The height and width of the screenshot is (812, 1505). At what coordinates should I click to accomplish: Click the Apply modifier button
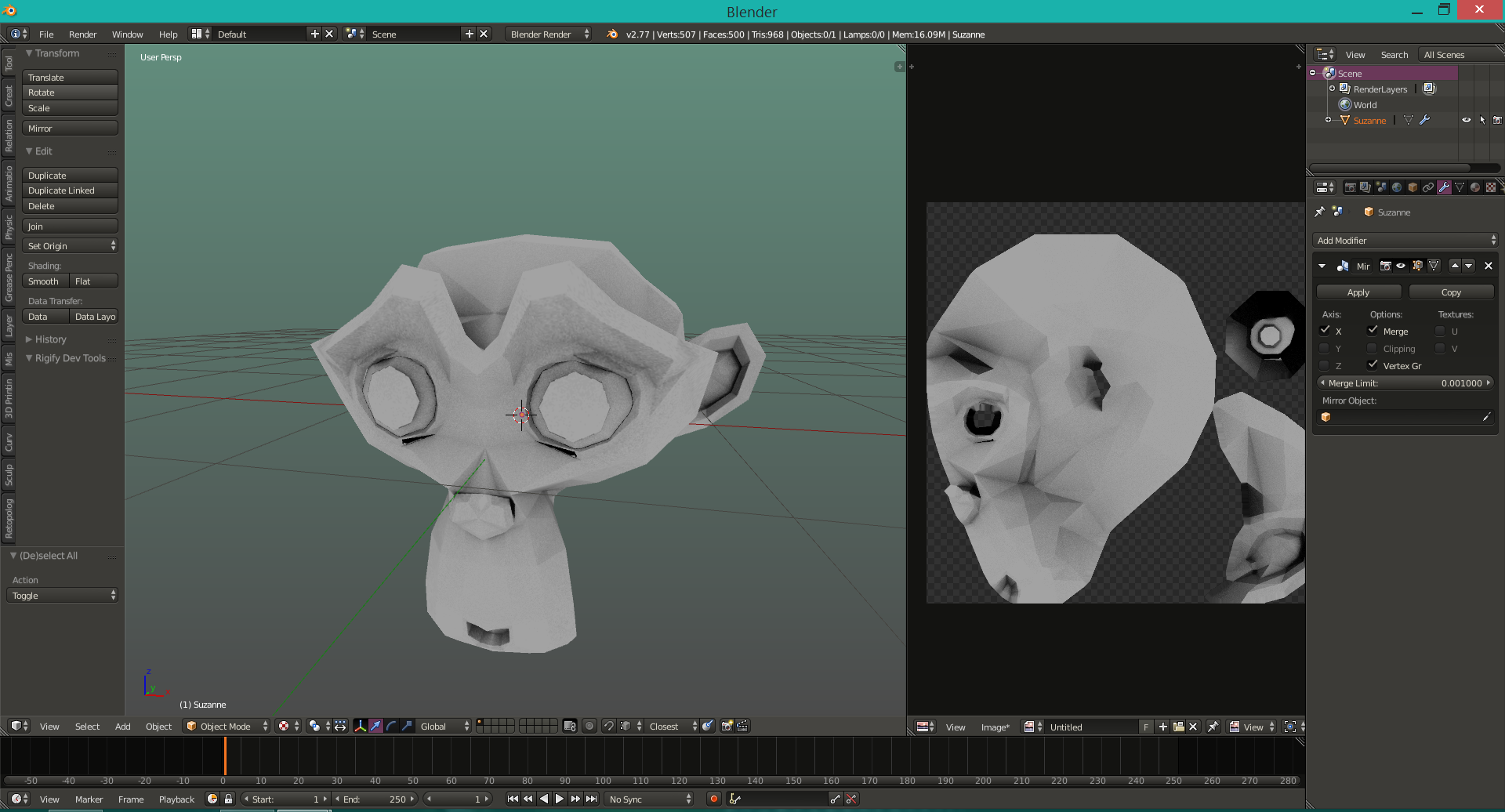1358,292
